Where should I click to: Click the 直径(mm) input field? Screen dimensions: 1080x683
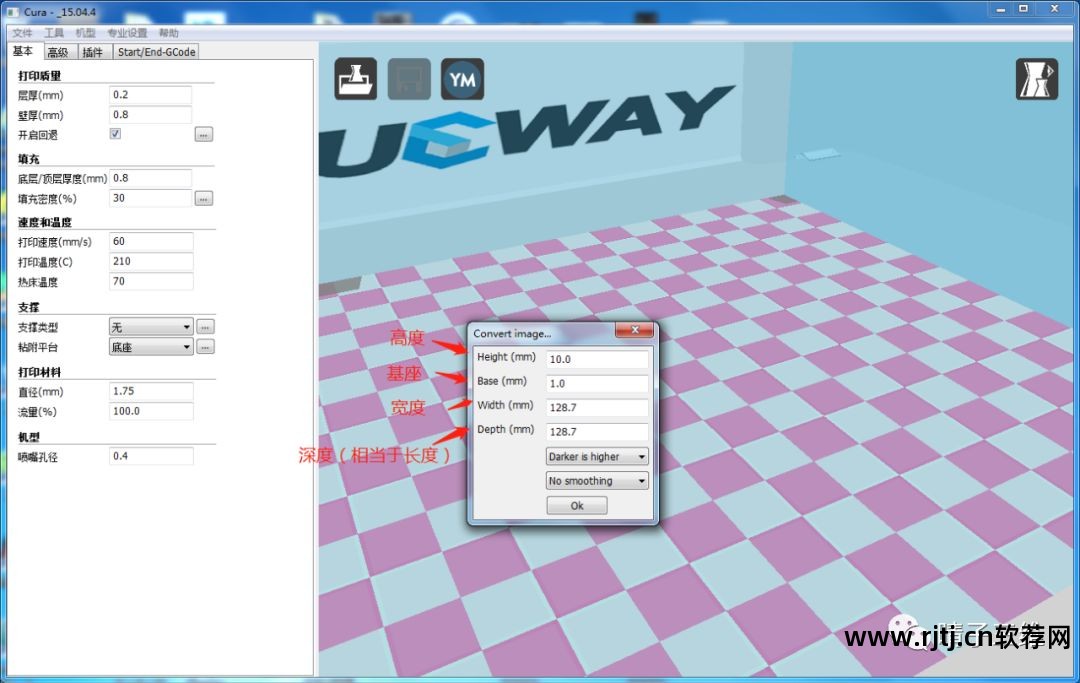pyautogui.click(x=151, y=391)
